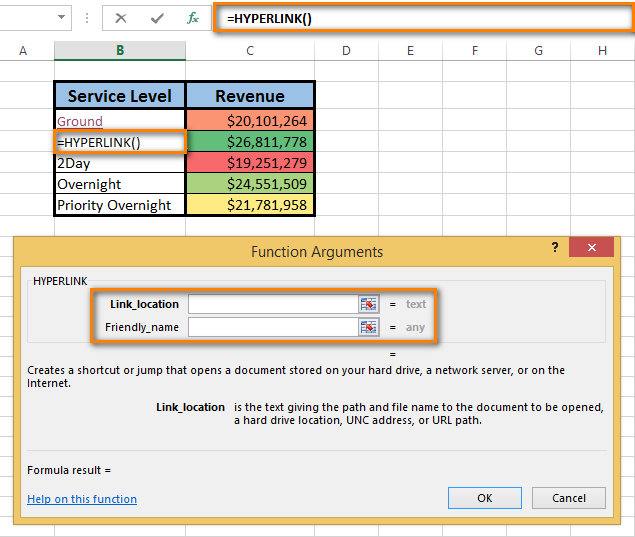Click the formula bar resize dots handle

click(87, 18)
